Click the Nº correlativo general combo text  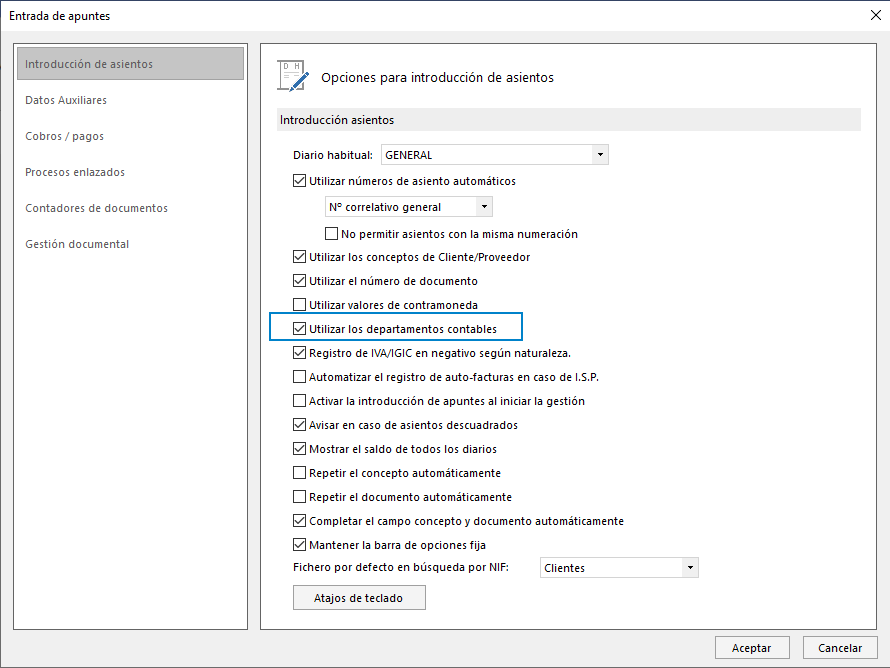pyautogui.click(x=385, y=207)
